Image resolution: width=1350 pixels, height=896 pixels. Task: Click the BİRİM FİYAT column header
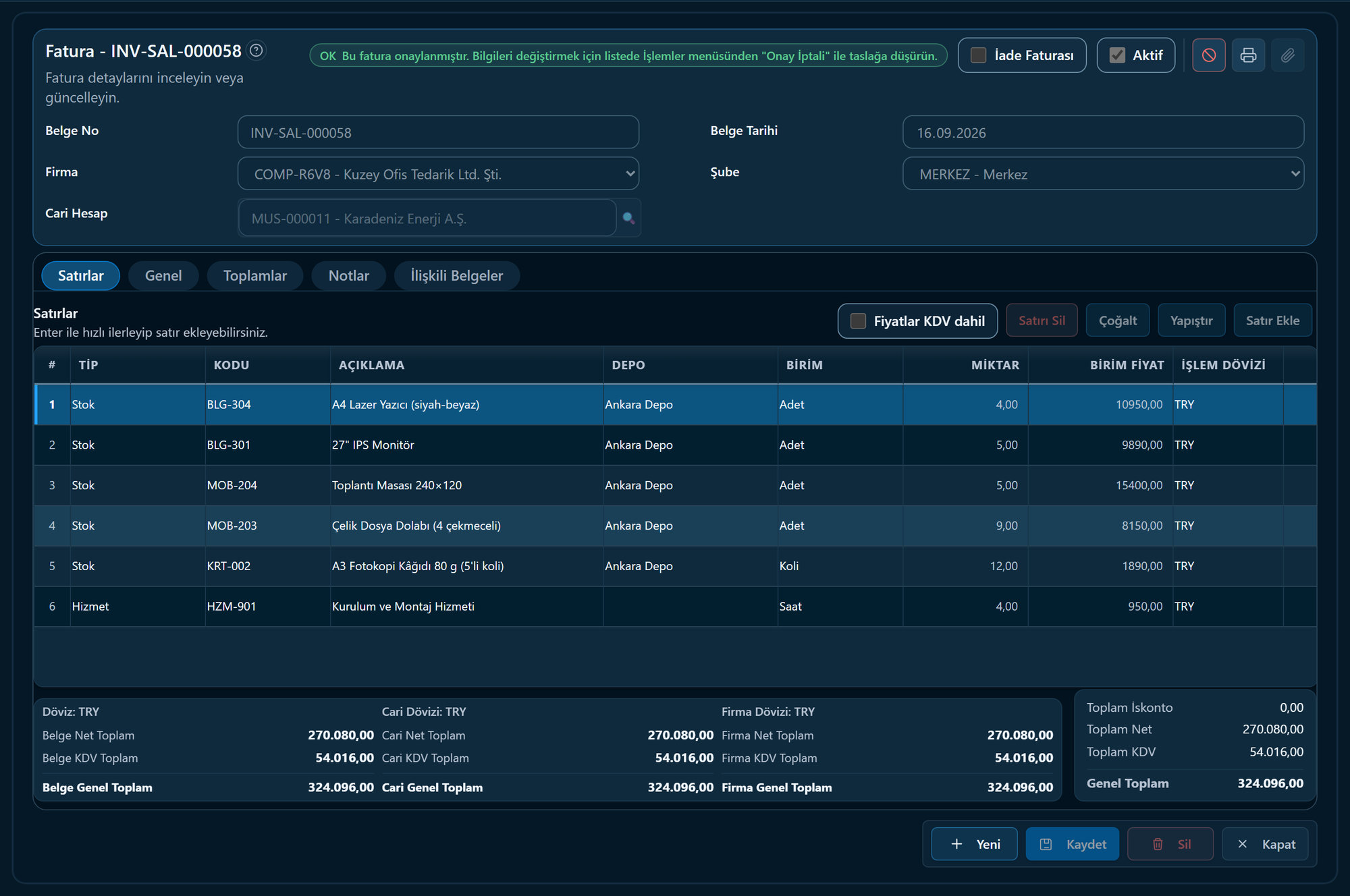pyautogui.click(x=1100, y=365)
